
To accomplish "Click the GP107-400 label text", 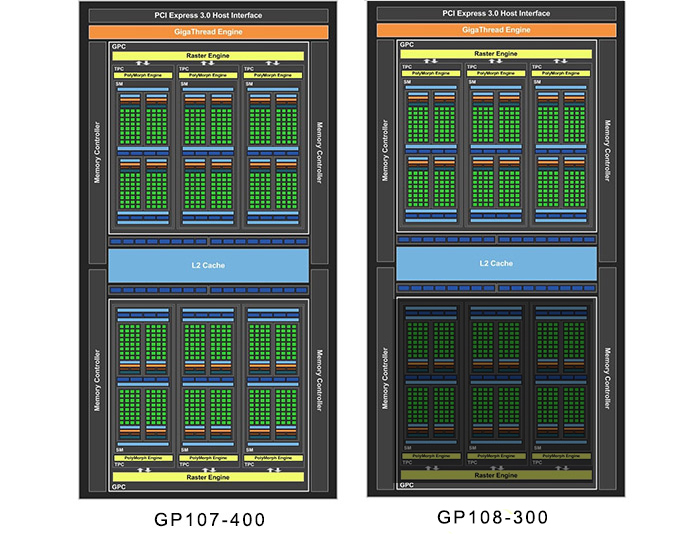I will pos(209,519).
